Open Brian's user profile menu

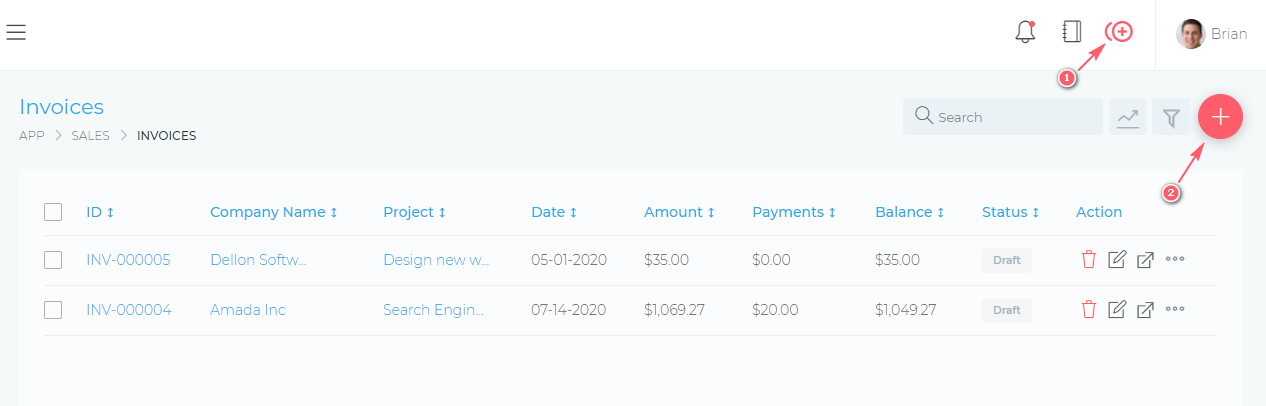tap(1211, 34)
